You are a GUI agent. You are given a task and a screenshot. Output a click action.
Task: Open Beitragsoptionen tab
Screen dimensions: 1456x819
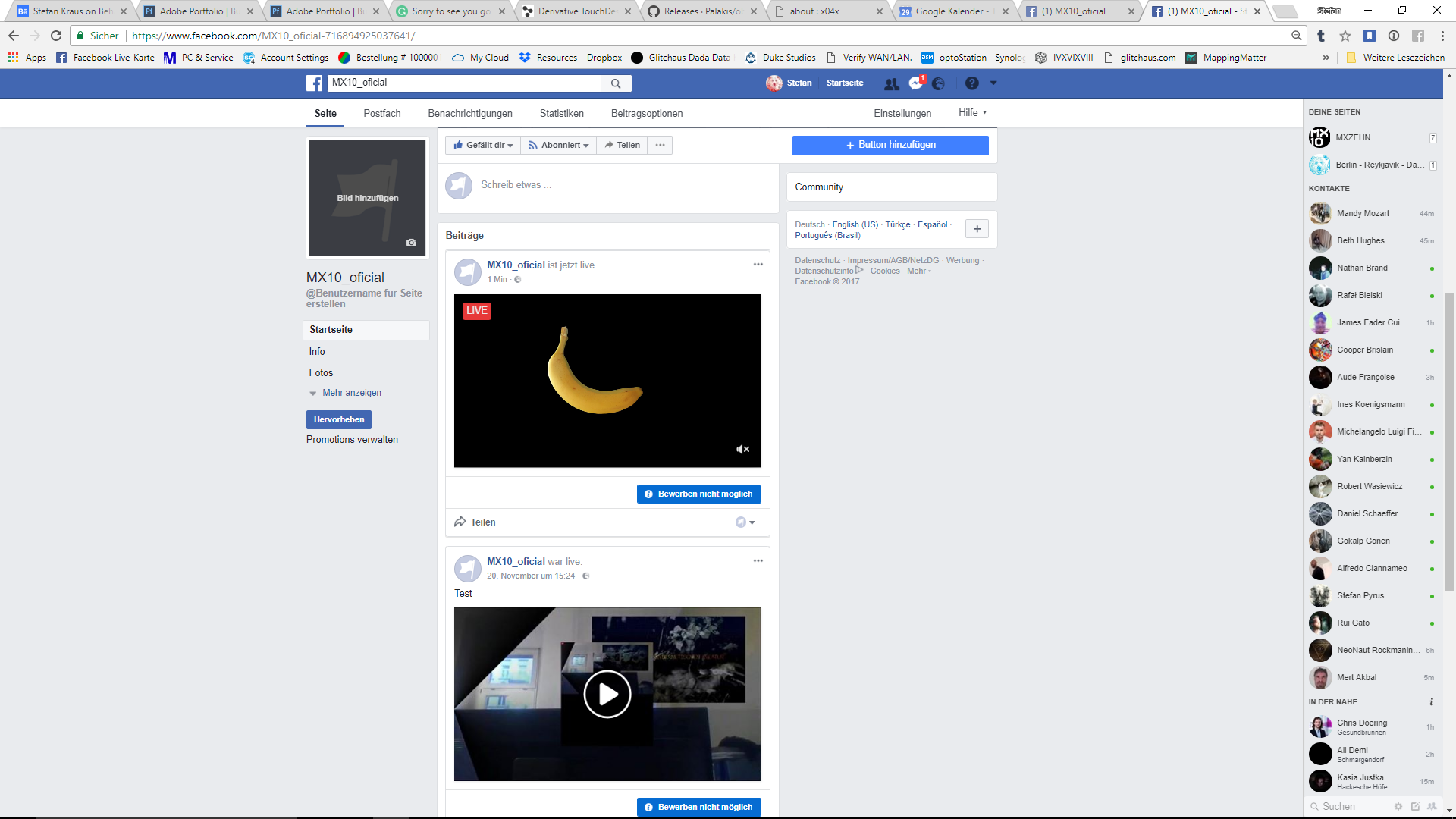(647, 114)
